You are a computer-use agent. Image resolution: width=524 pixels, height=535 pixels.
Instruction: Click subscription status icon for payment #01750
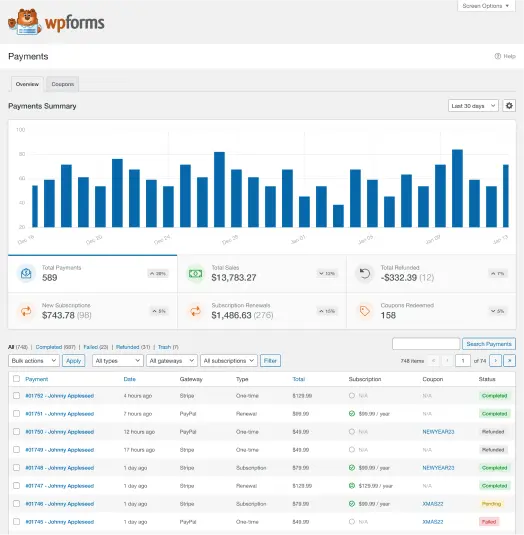point(352,432)
